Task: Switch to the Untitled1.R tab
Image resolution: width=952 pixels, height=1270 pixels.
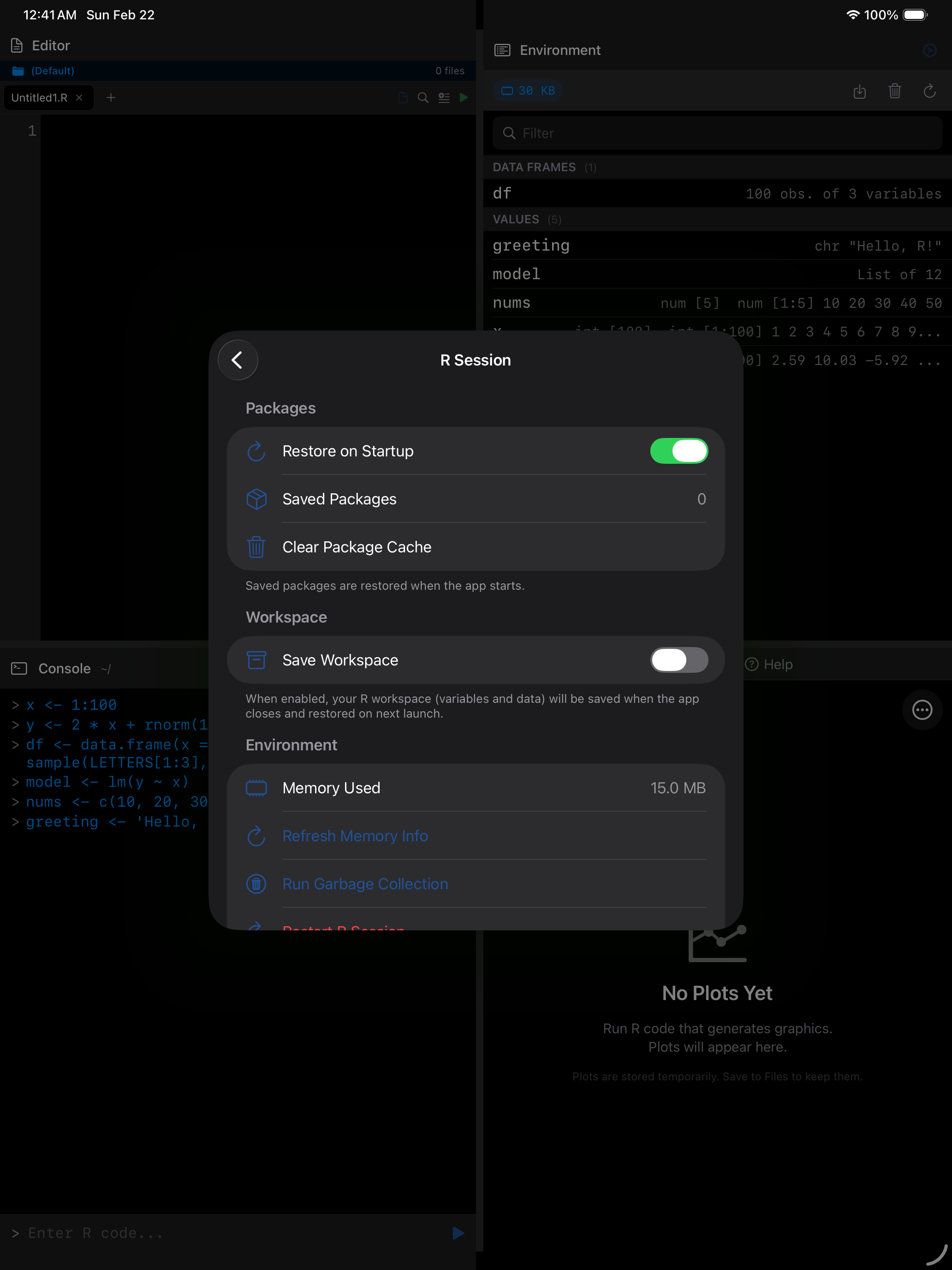Action: click(x=40, y=98)
